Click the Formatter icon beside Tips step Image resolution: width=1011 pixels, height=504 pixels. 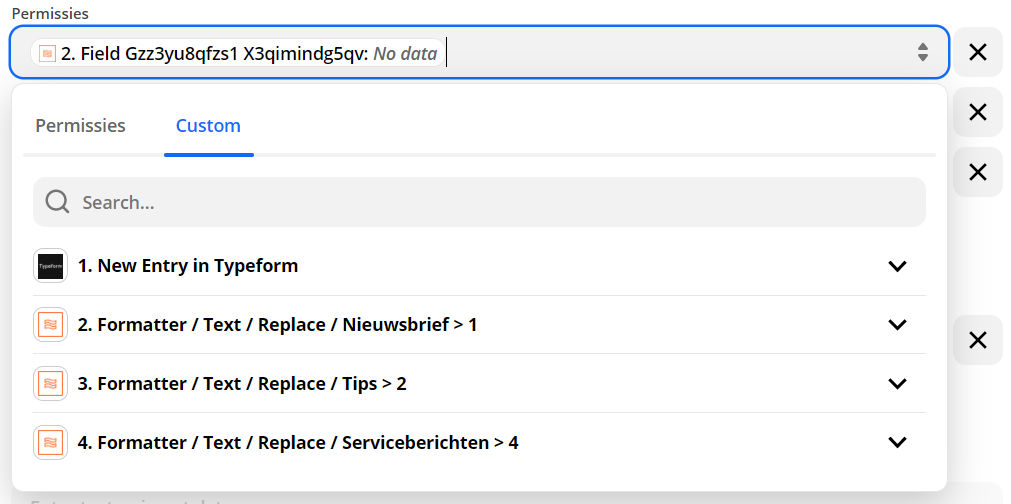50,384
